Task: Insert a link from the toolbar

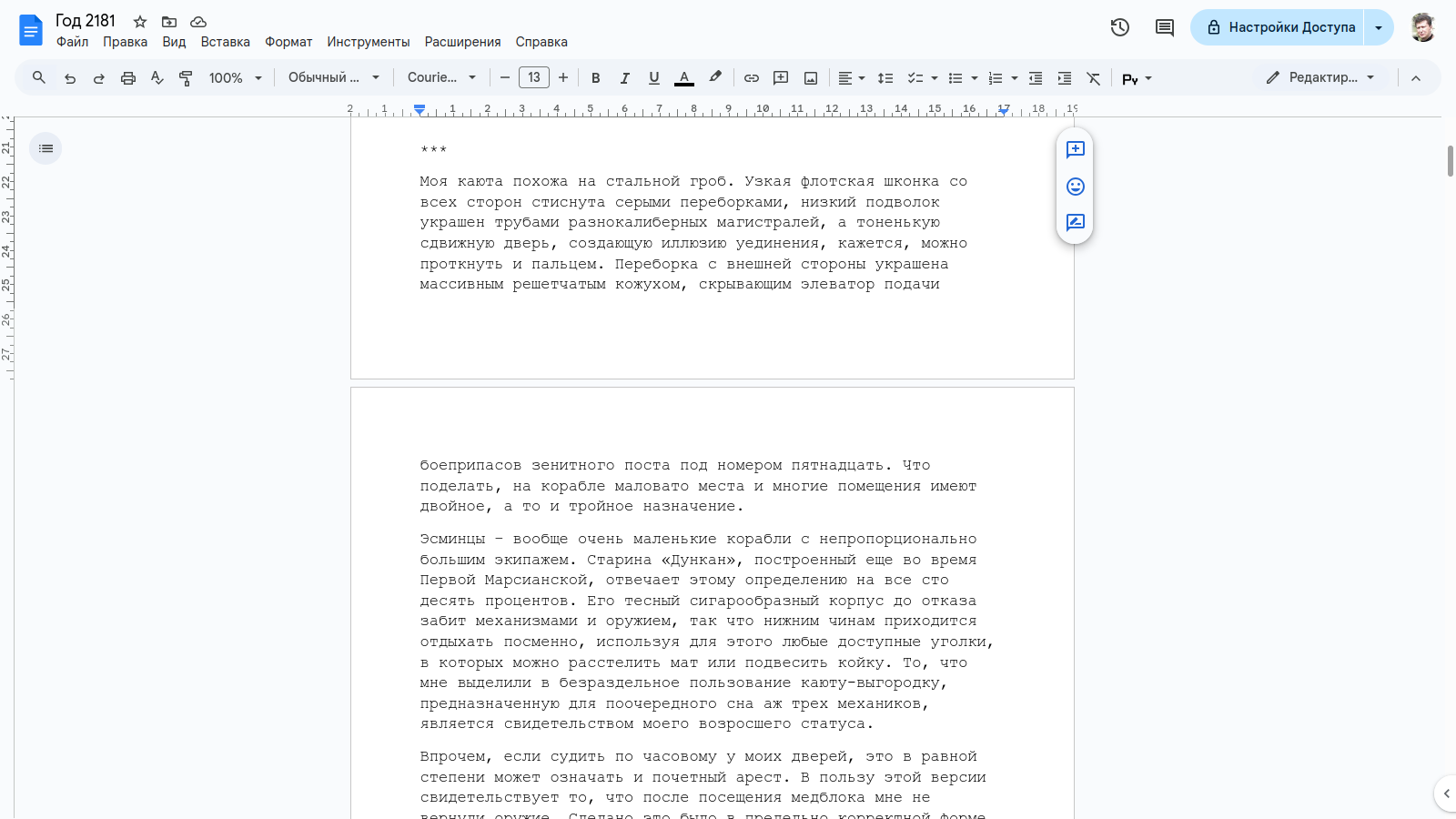Action: (752, 78)
